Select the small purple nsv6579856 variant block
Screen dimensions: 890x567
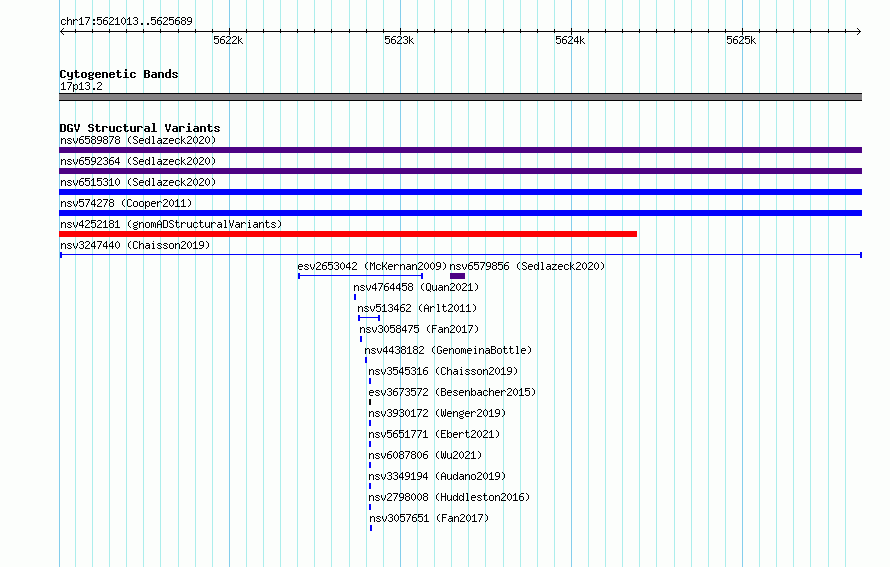click(x=457, y=276)
